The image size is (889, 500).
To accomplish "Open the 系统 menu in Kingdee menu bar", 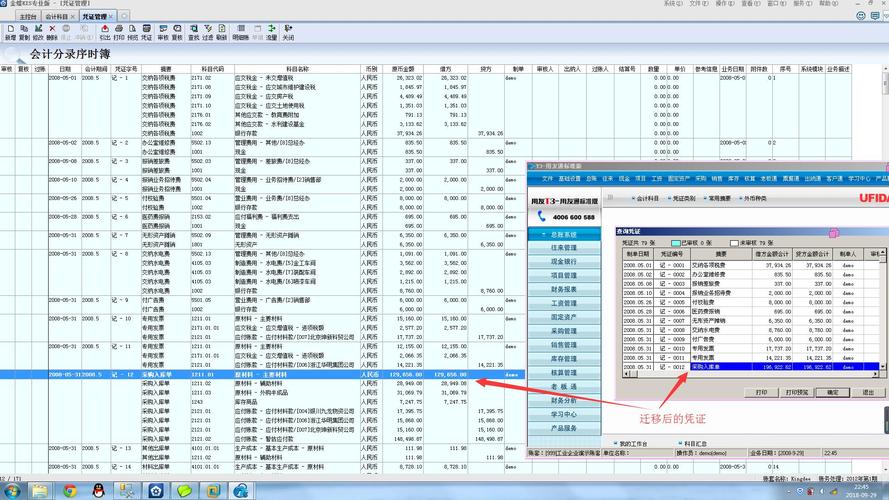I will [673, 3].
